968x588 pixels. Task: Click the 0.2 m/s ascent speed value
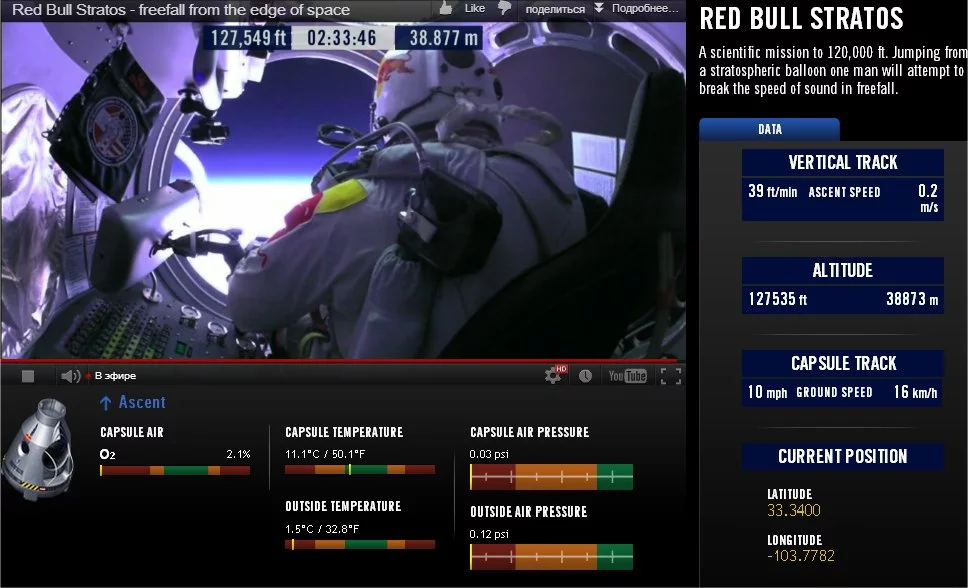point(928,198)
